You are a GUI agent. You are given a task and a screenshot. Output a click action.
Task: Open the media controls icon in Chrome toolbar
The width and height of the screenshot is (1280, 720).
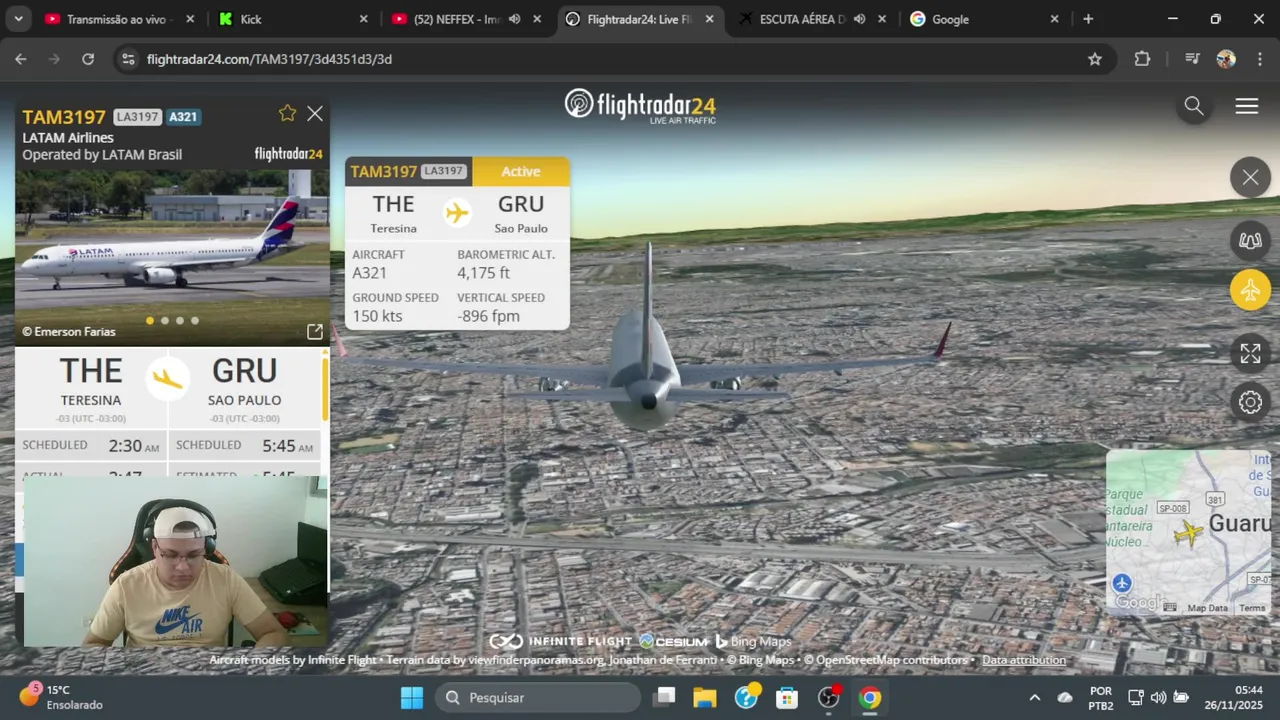point(1192,59)
